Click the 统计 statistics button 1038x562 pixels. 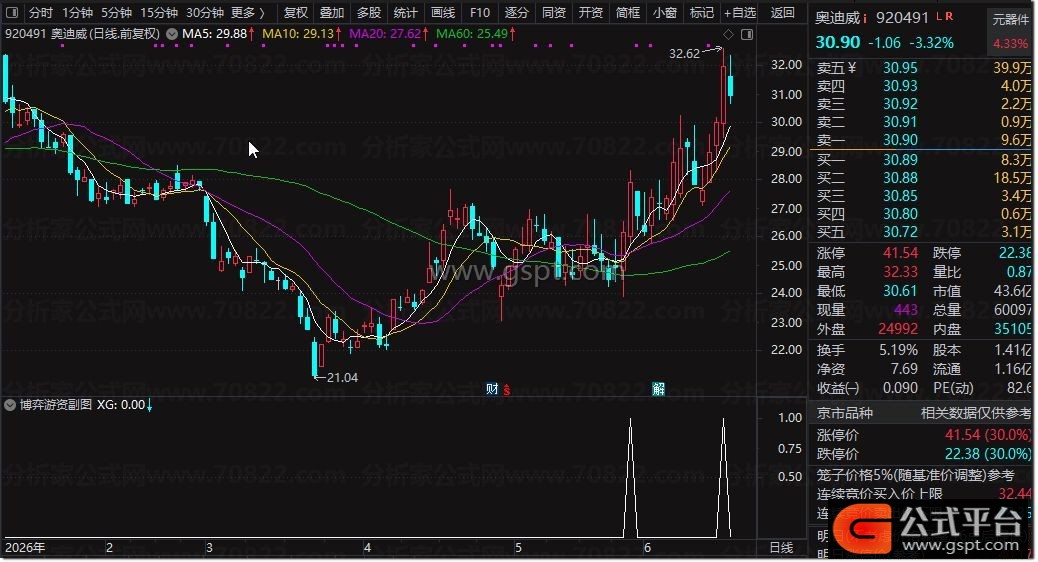[x=405, y=13]
